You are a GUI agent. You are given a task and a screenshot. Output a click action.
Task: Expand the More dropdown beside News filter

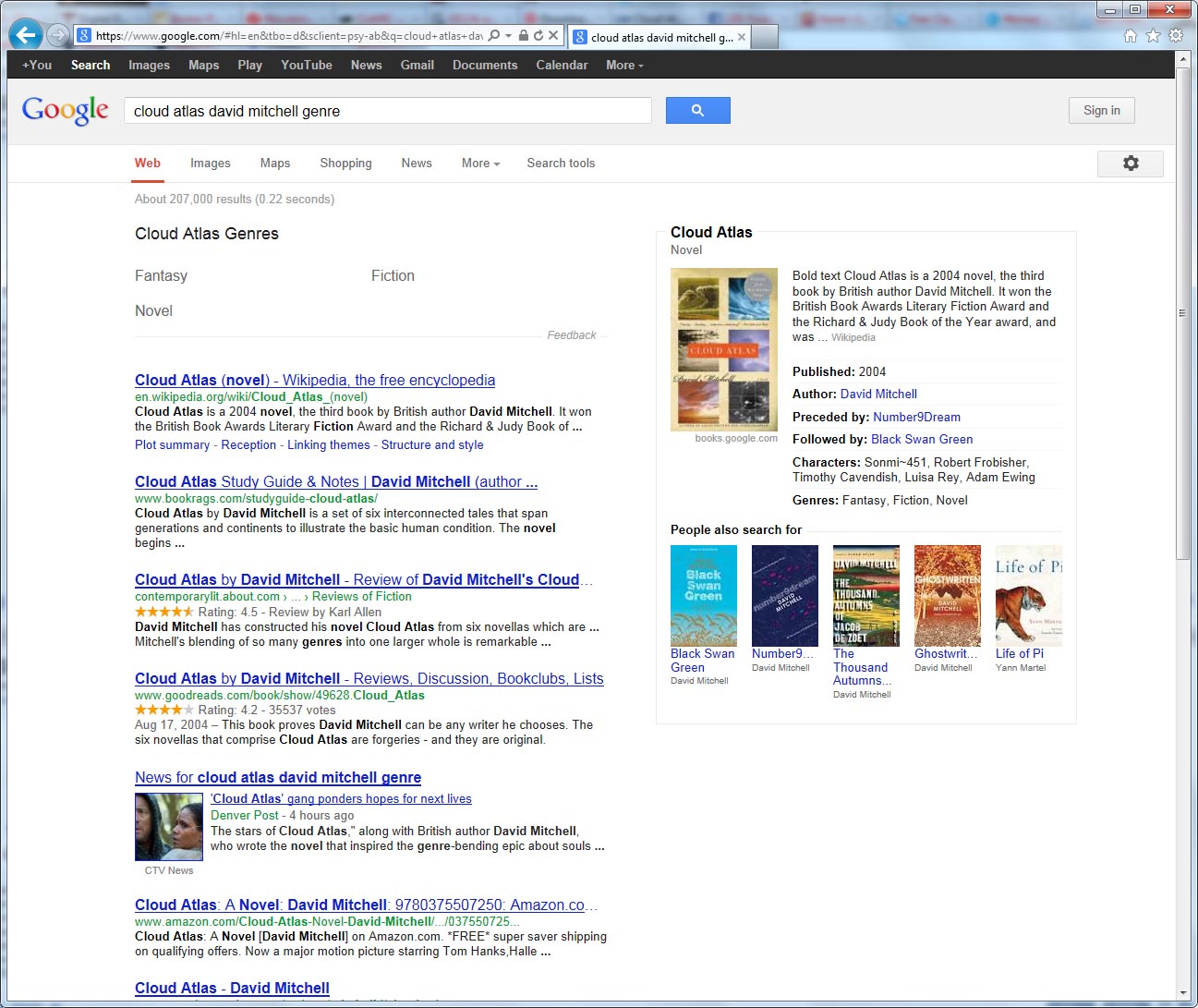(x=480, y=164)
